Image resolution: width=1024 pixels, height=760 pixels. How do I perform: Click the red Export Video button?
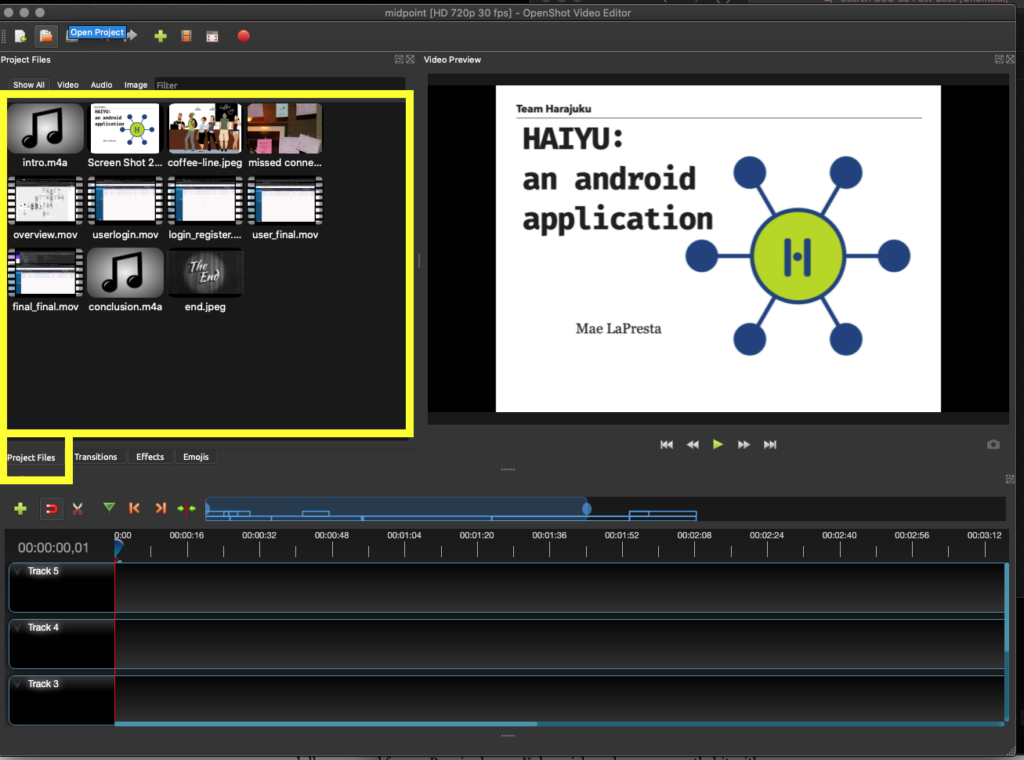click(x=244, y=36)
